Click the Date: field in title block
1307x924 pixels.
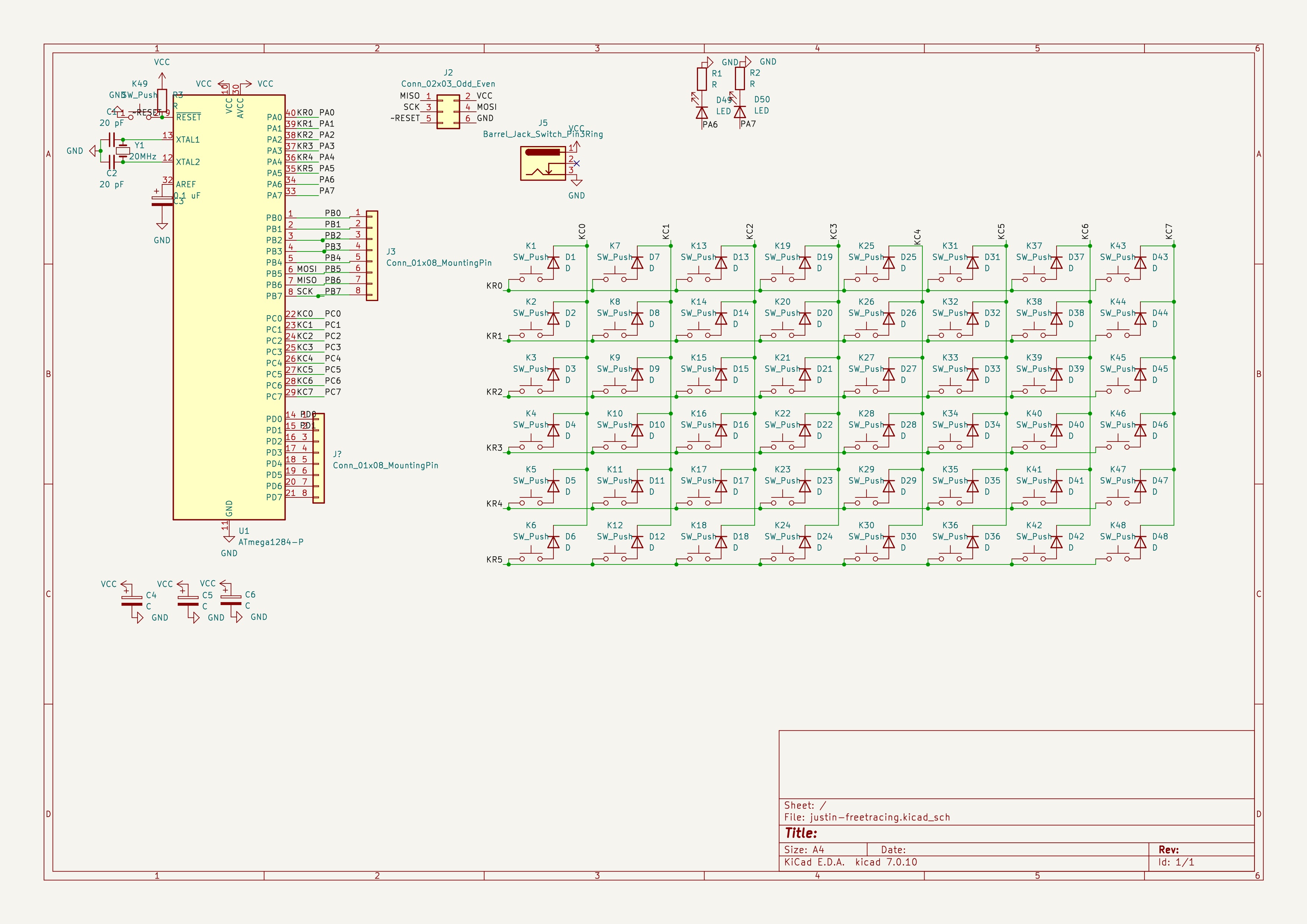[x=893, y=849]
